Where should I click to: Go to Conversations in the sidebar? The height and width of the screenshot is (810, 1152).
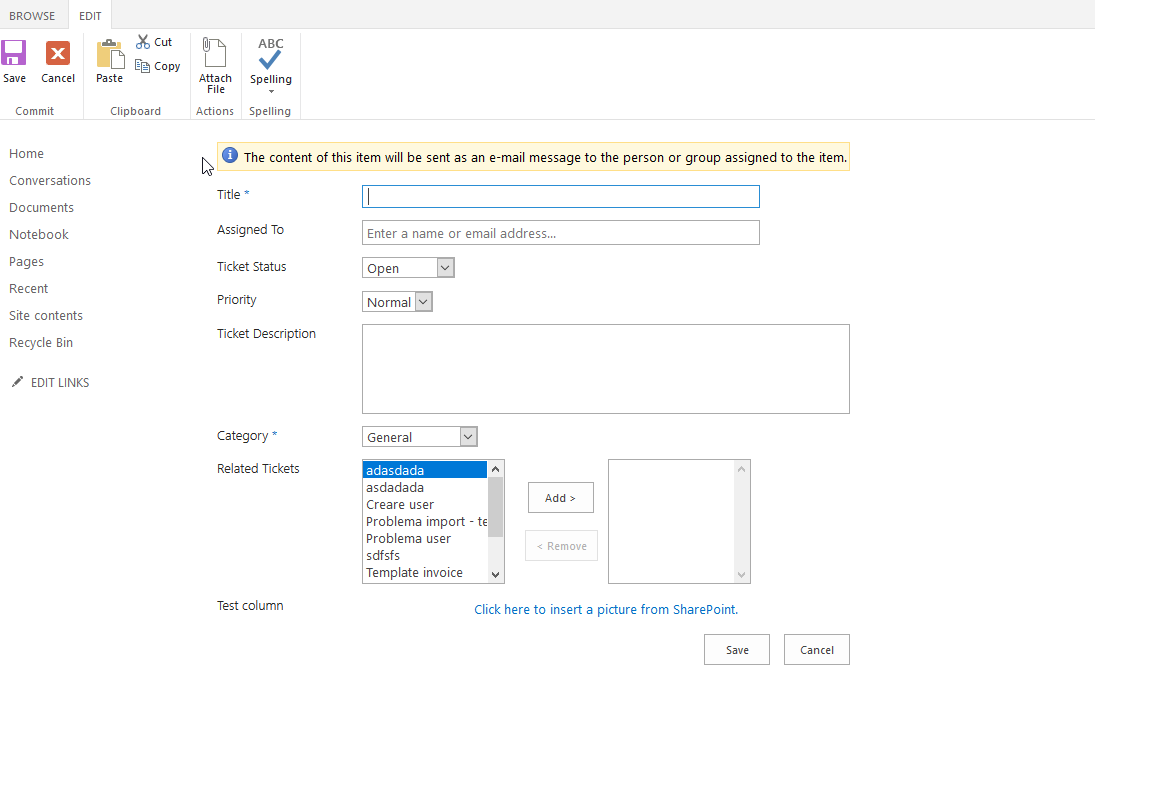point(50,180)
